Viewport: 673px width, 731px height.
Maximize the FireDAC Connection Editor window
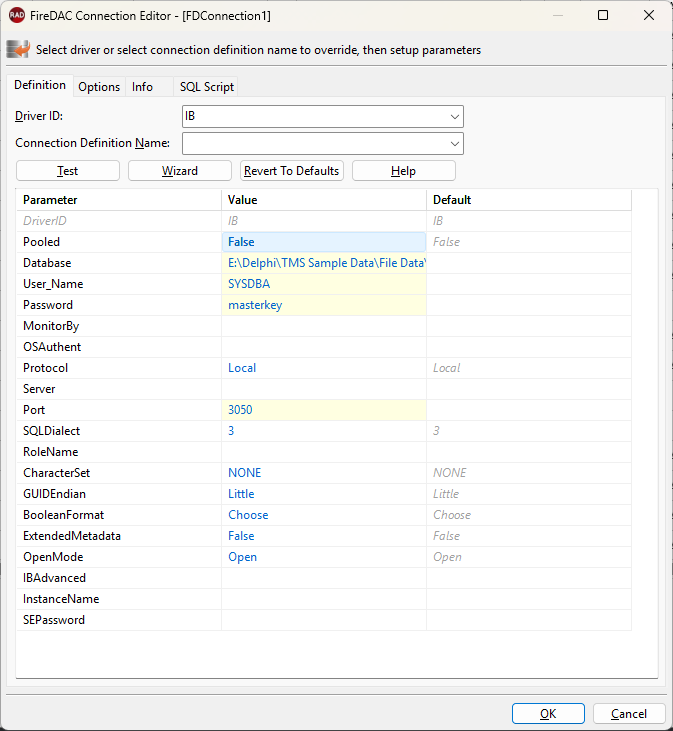coord(603,16)
